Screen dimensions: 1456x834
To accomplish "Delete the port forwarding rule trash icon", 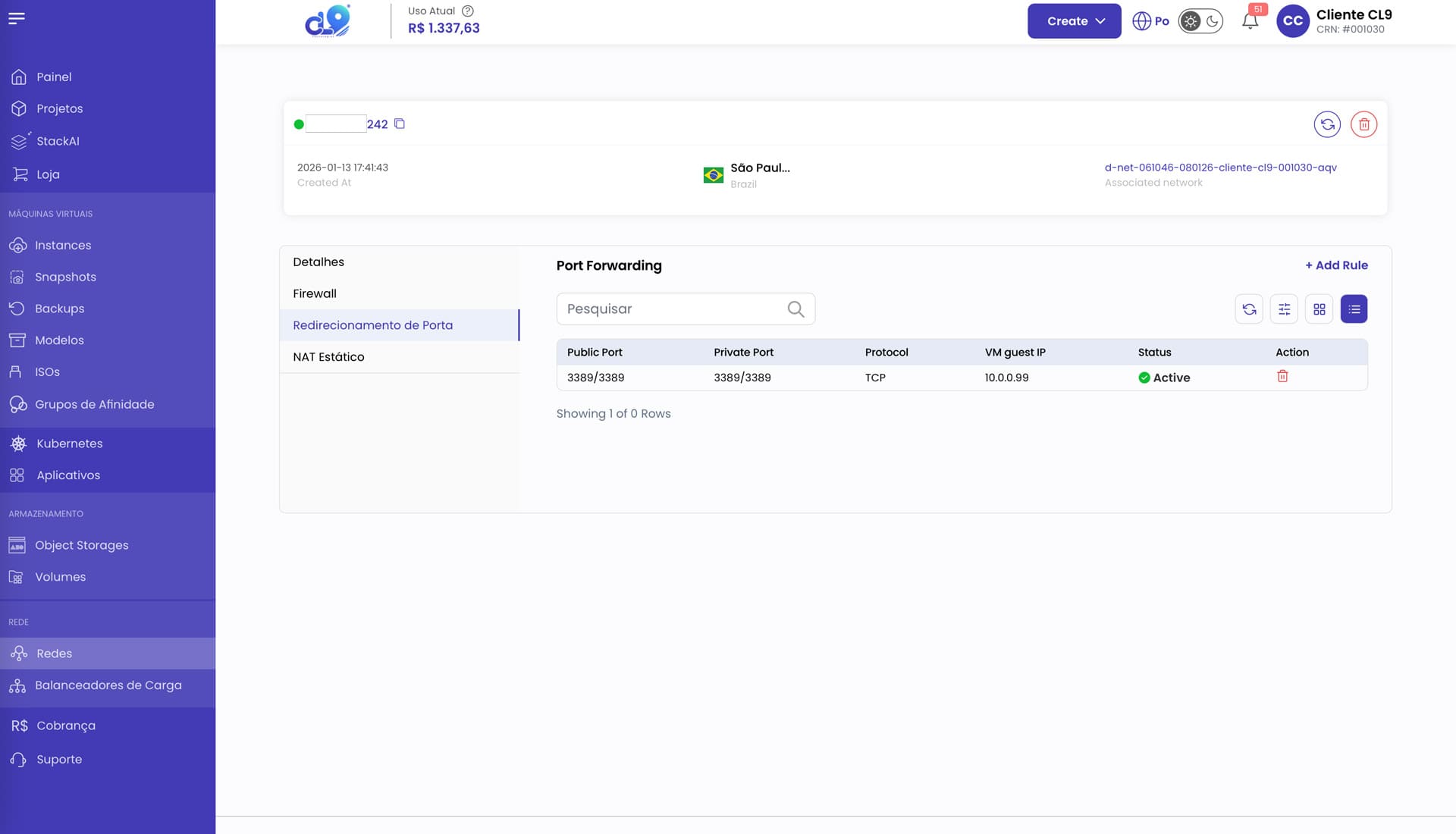I will (1282, 376).
